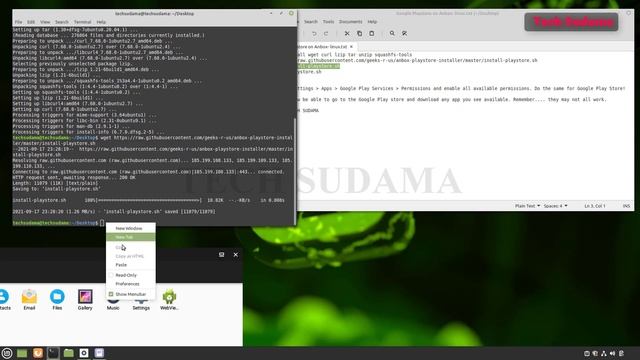Toggle the Show Menubar checkbox in the context menu

111,294
